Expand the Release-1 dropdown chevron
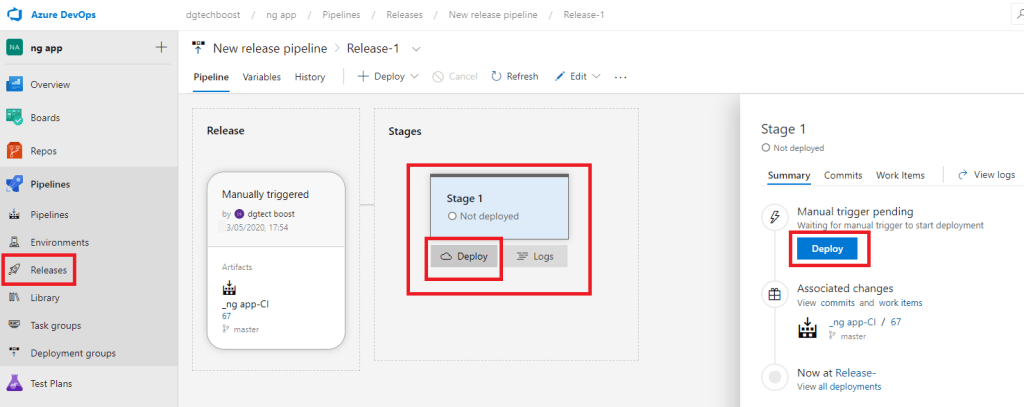This screenshot has height=407, width=1024. (x=416, y=48)
